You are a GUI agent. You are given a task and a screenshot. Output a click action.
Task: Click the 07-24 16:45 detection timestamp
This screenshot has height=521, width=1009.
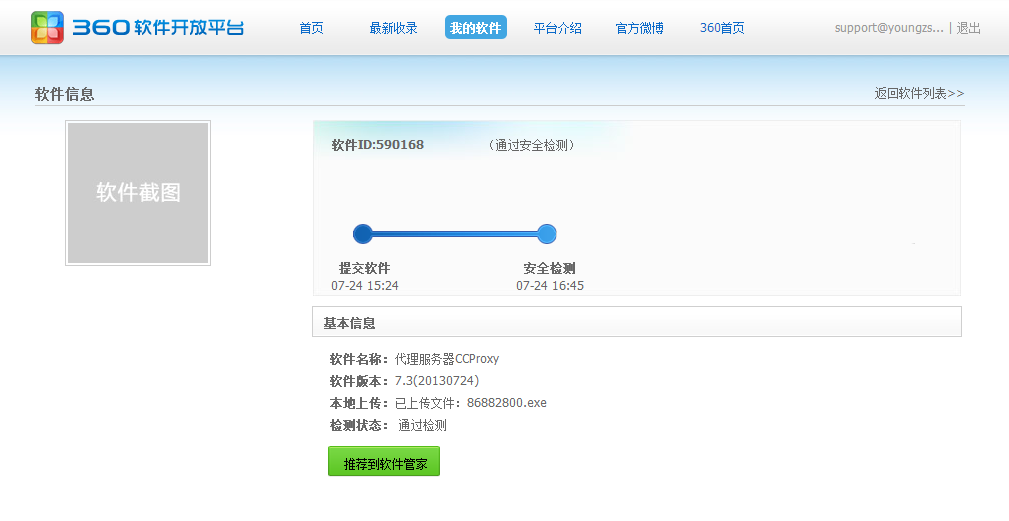point(550,286)
